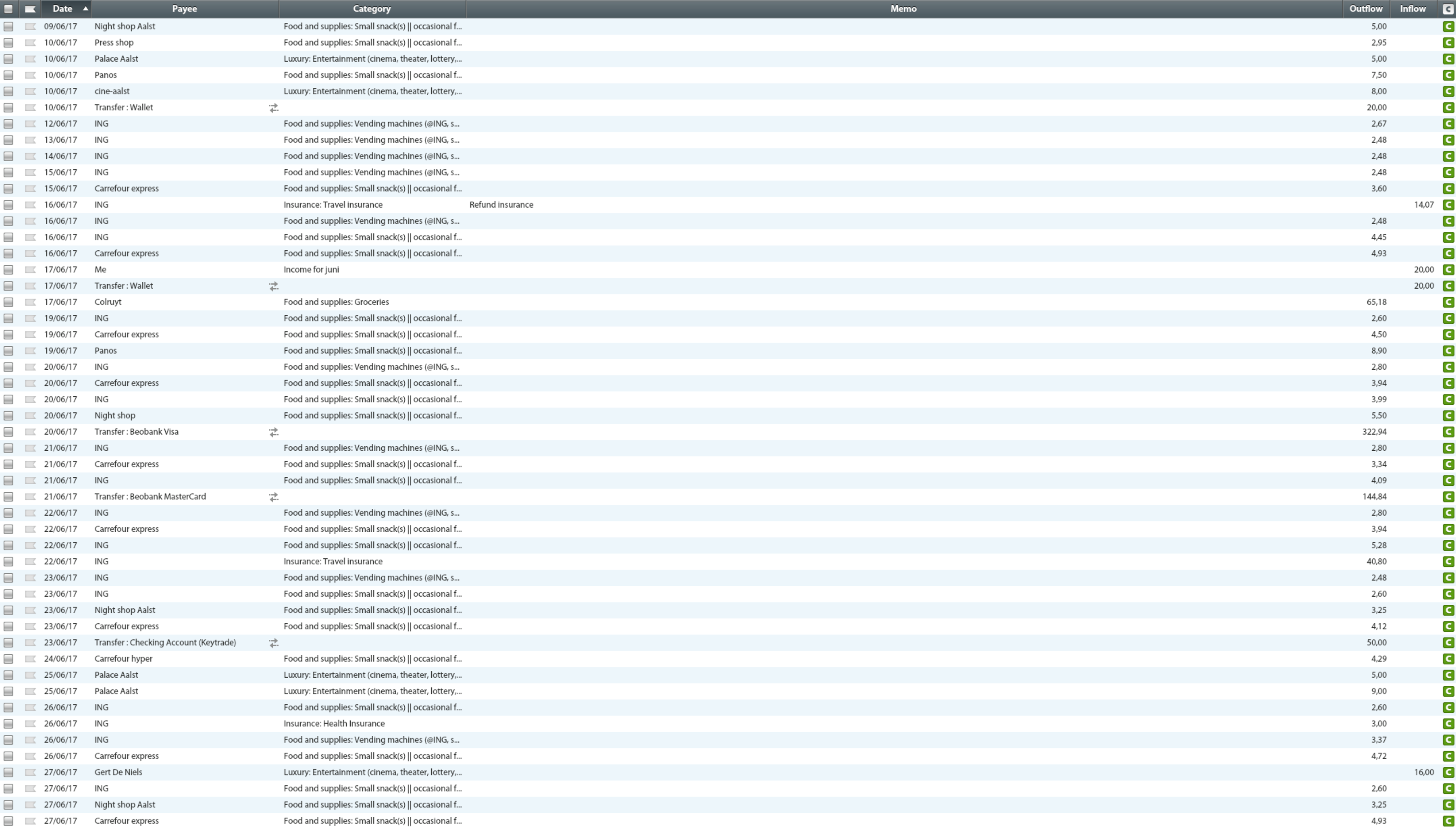Viewport: 1456px width, 829px height.
Task: Click the flag icon for Colruyt transaction
Action: click(x=30, y=302)
